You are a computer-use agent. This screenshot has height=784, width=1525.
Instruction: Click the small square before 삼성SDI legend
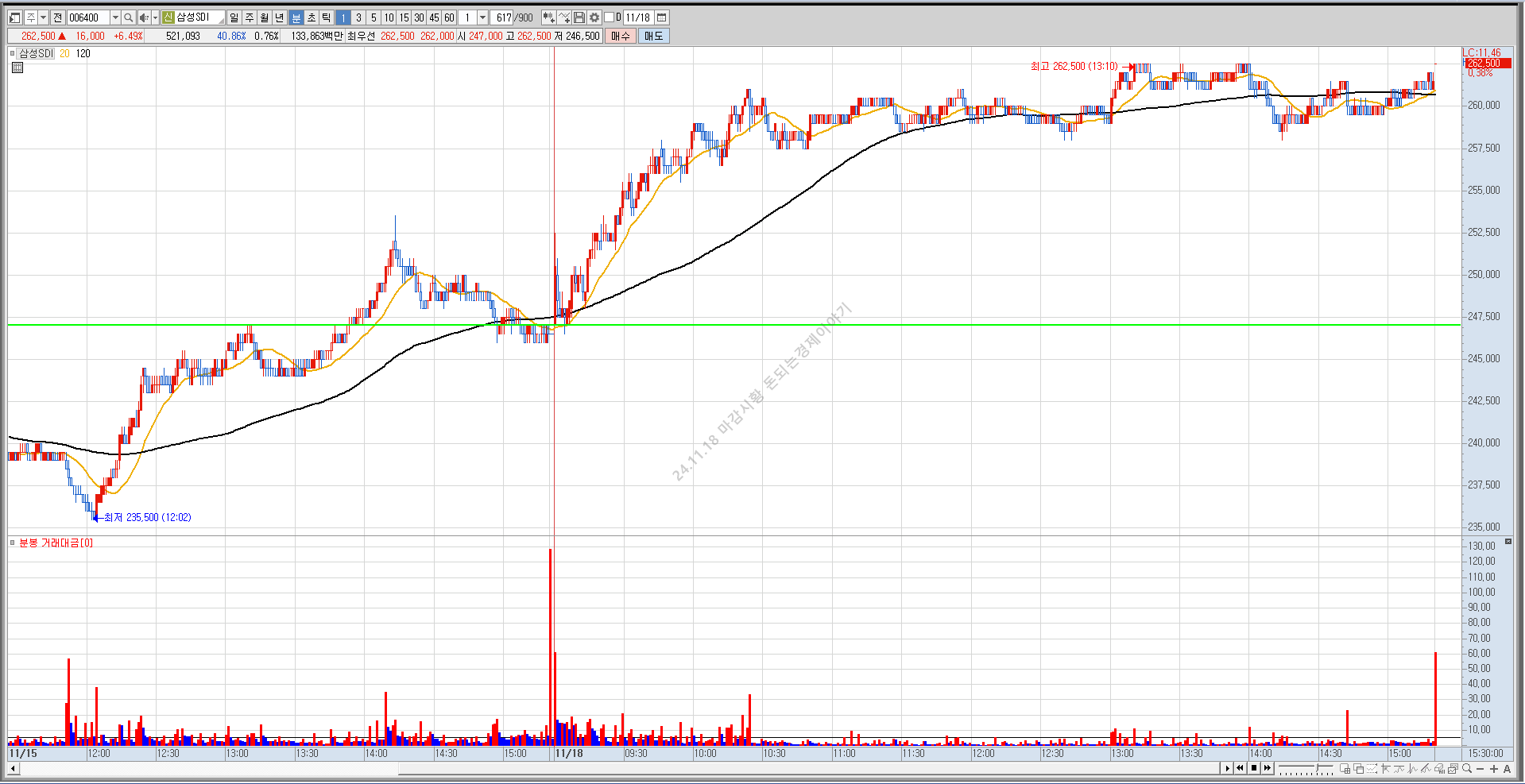(12, 53)
